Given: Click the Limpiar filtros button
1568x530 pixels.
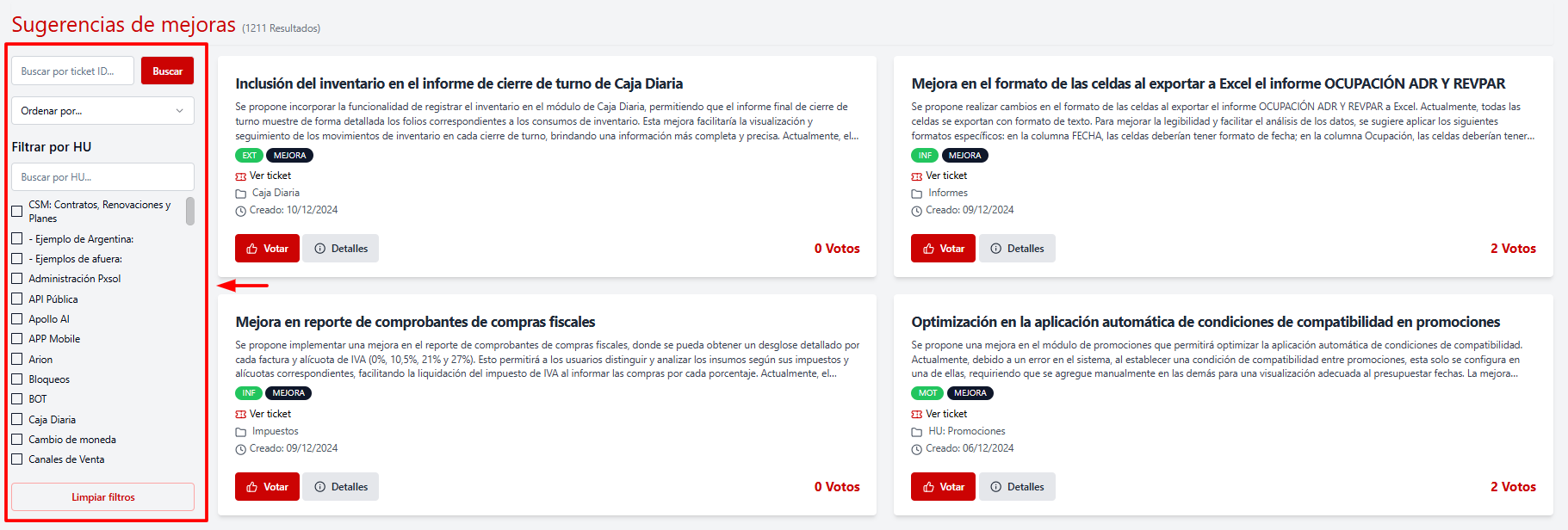Looking at the screenshot, I should pyautogui.click(x=102, y=497).
